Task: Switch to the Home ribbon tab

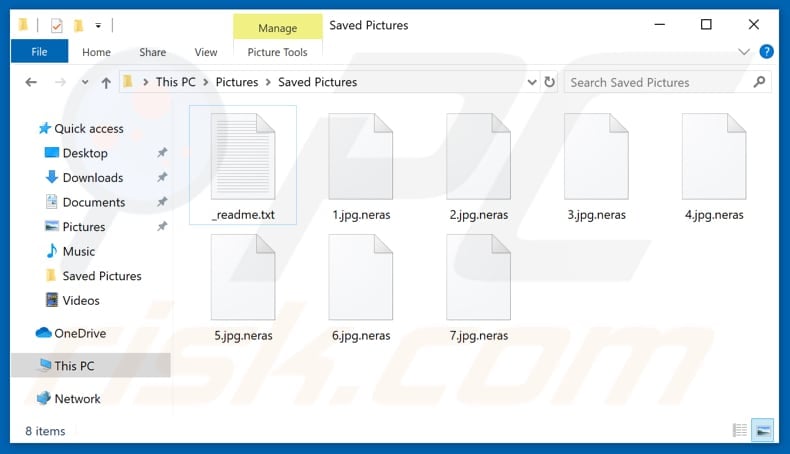Action: 96,52
